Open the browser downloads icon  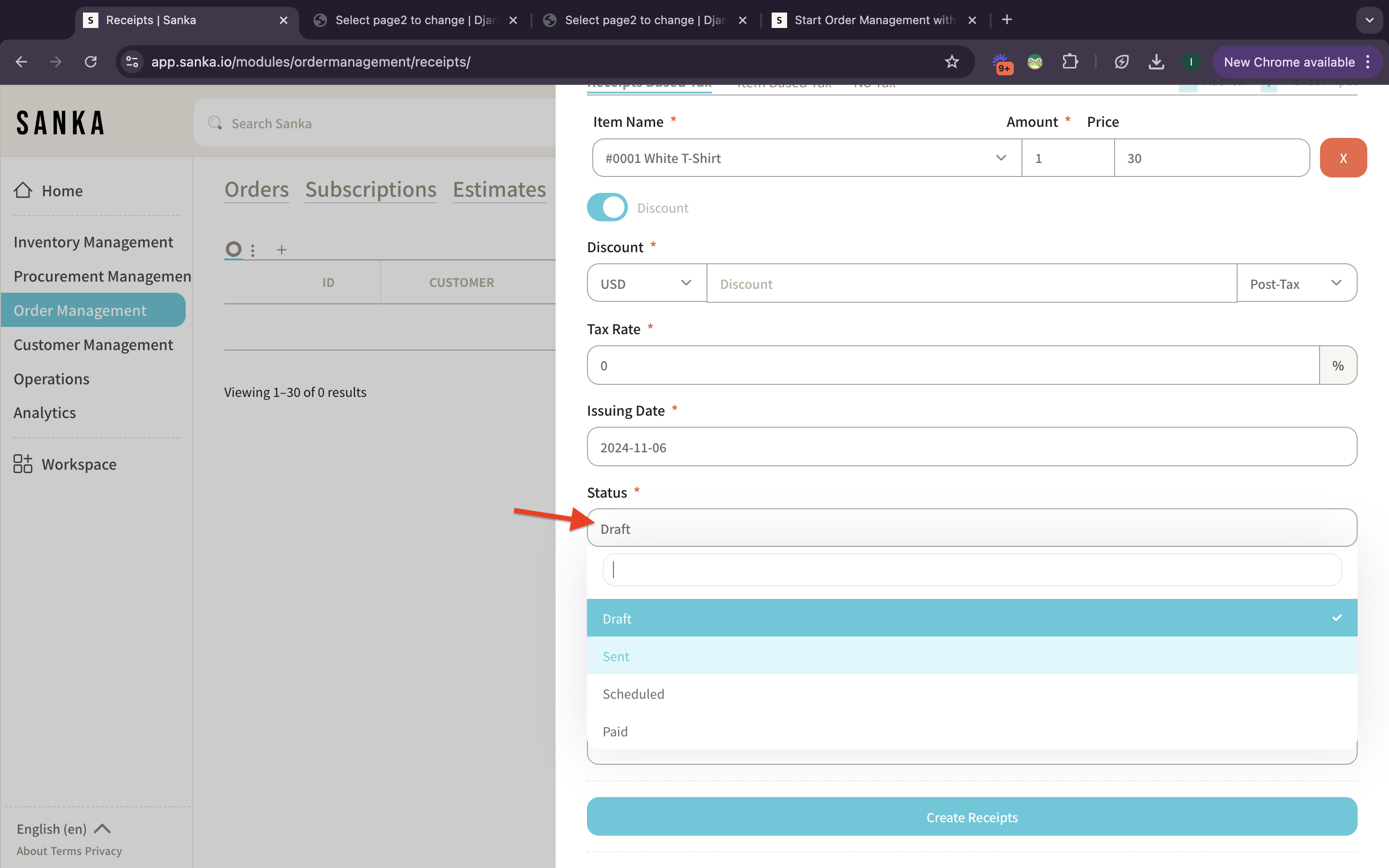pyautogui.click(x=1156, y=61)
